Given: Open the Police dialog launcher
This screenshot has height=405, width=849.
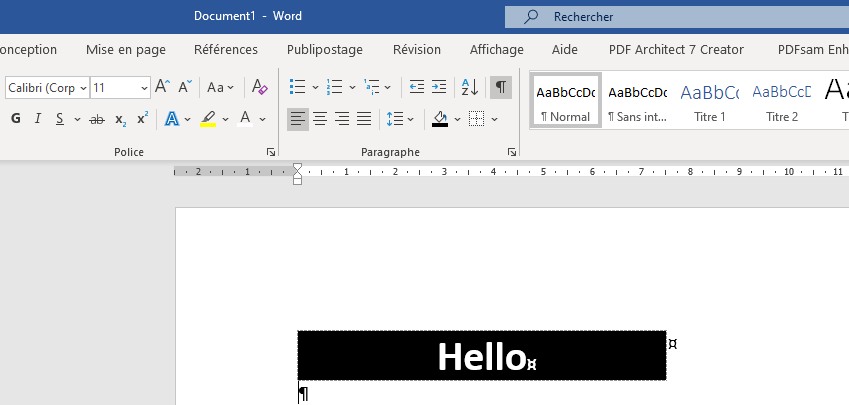Looking at the screenshot, I should click(x=271, y=153).
